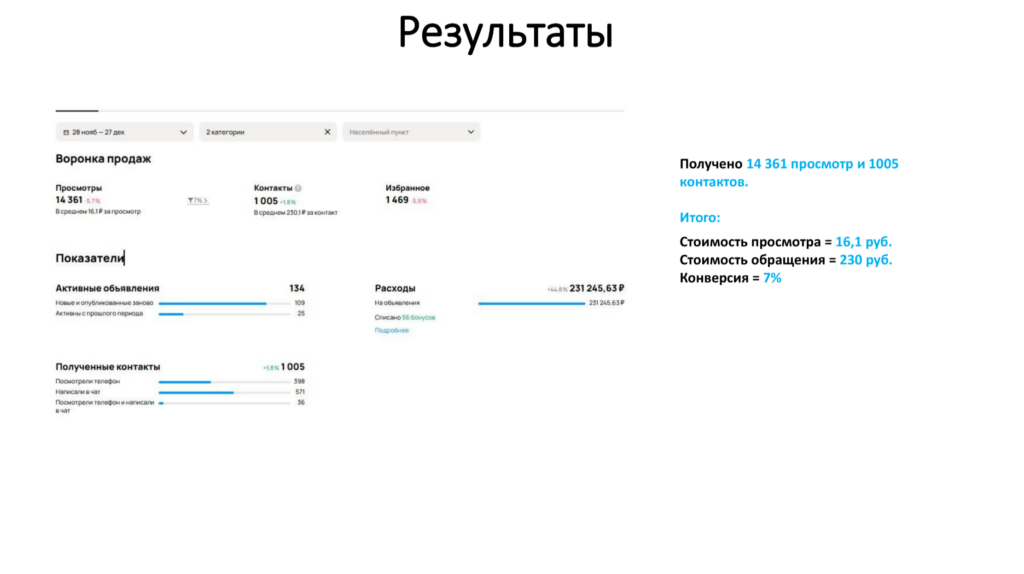
Task: Click the 230 руб. contact cost value
Action: point(866,260)
